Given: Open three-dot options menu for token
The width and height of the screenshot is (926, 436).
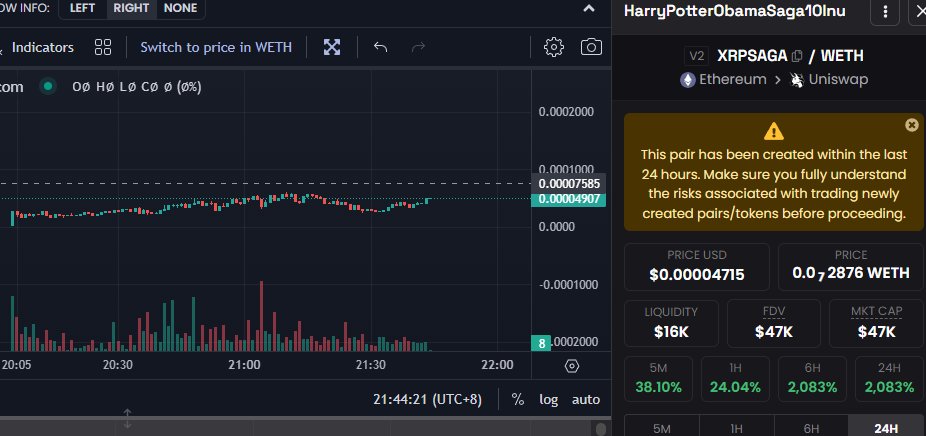Looking at the screenshot, I should tap(885, 12).
